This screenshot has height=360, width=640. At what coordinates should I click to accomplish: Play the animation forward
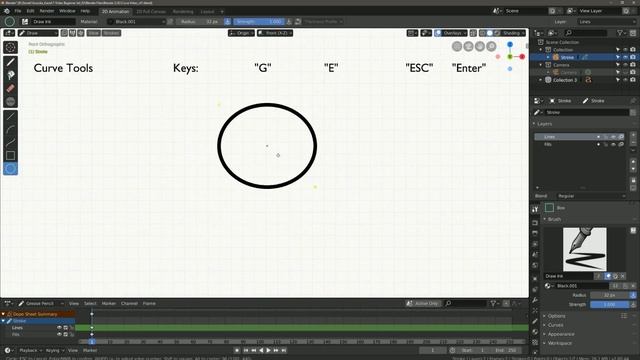click(268, 350)
